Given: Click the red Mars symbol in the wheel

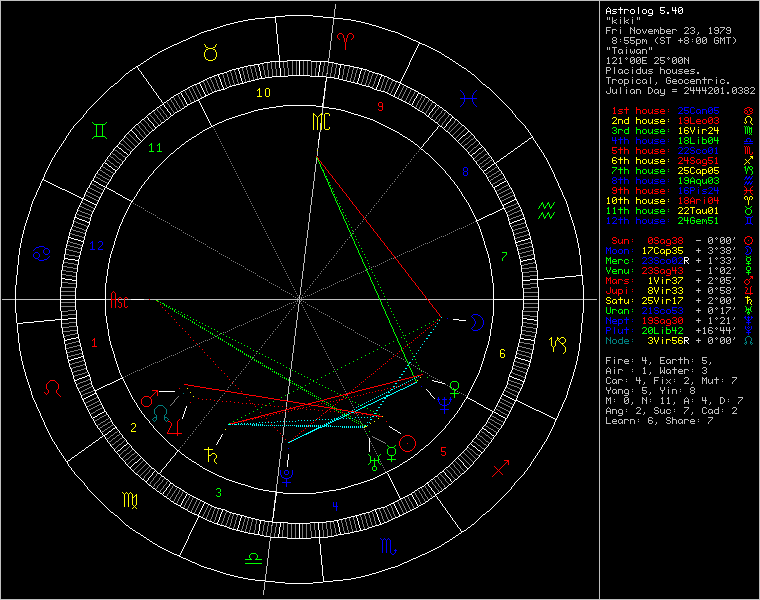Looking at the screenshot, I should (147, 400).
